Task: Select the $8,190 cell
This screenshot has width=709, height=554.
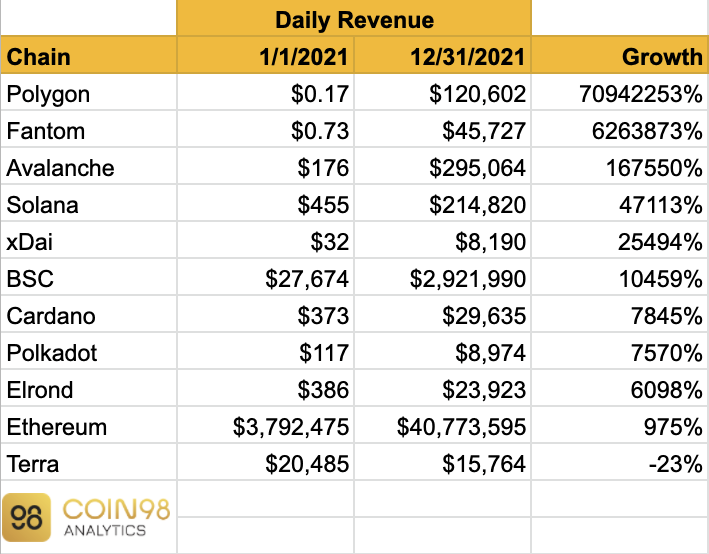Action: click(443, 241)
